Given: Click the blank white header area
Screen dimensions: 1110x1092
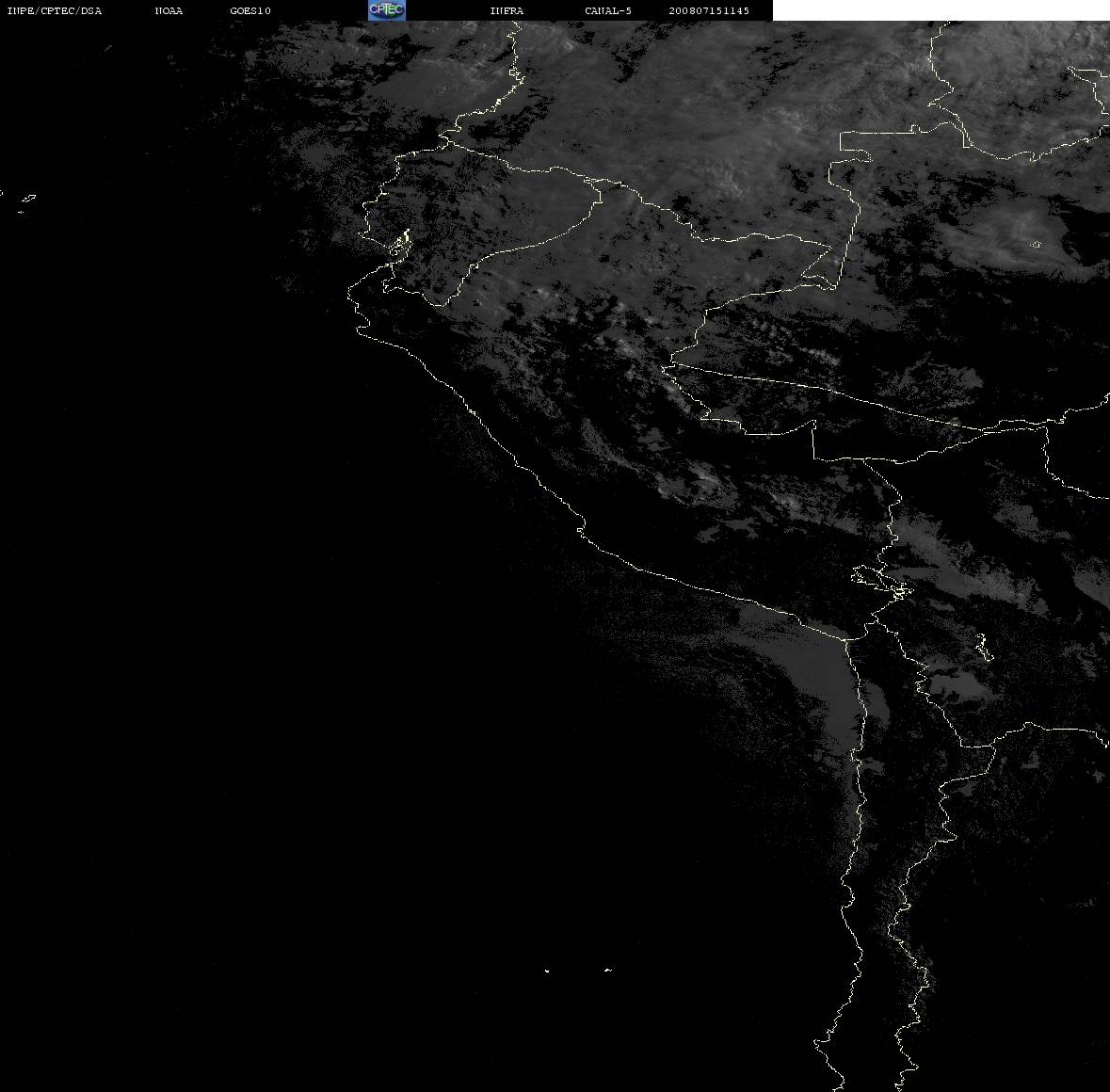Looking at the screenshot, I should pos(941,10).
